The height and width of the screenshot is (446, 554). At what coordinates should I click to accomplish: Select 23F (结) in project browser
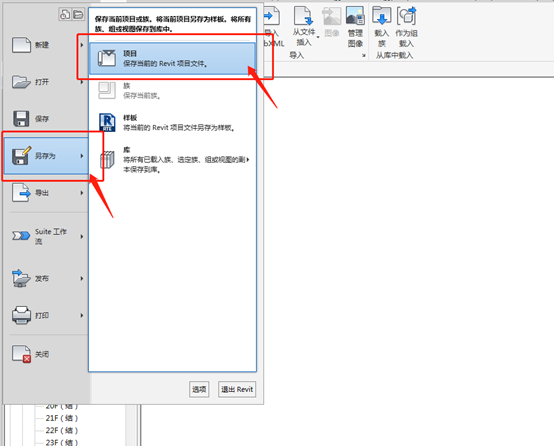[x=61, y=442]
